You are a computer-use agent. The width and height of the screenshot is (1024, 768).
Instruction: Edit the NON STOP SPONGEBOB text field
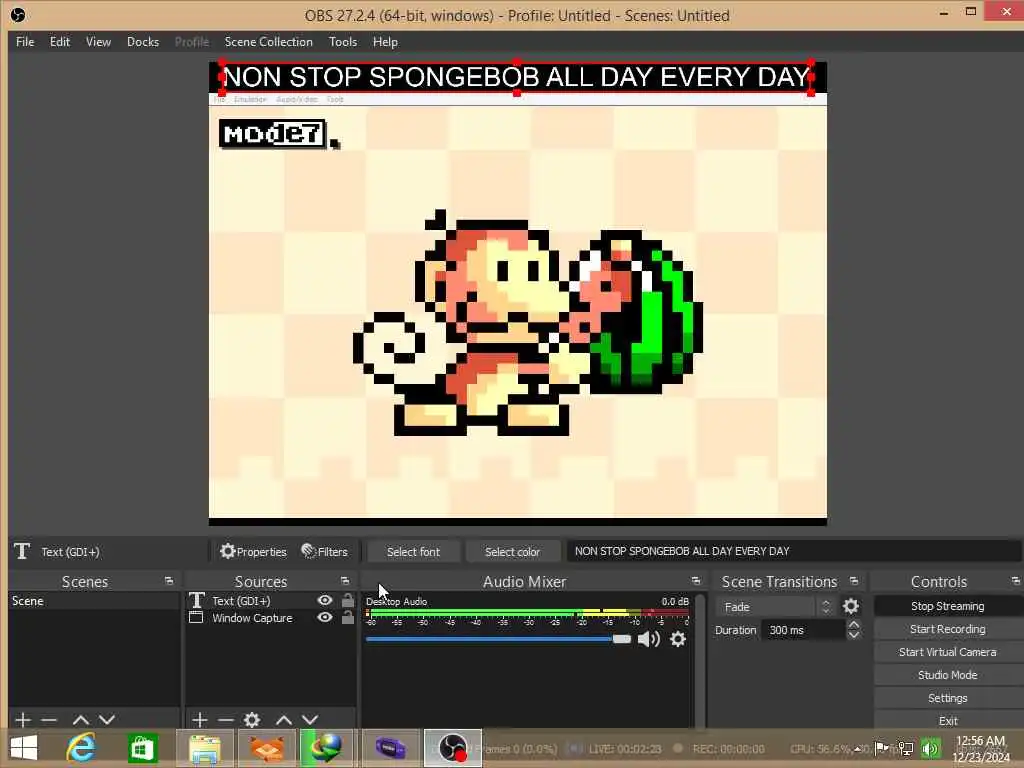pos(793,552)
